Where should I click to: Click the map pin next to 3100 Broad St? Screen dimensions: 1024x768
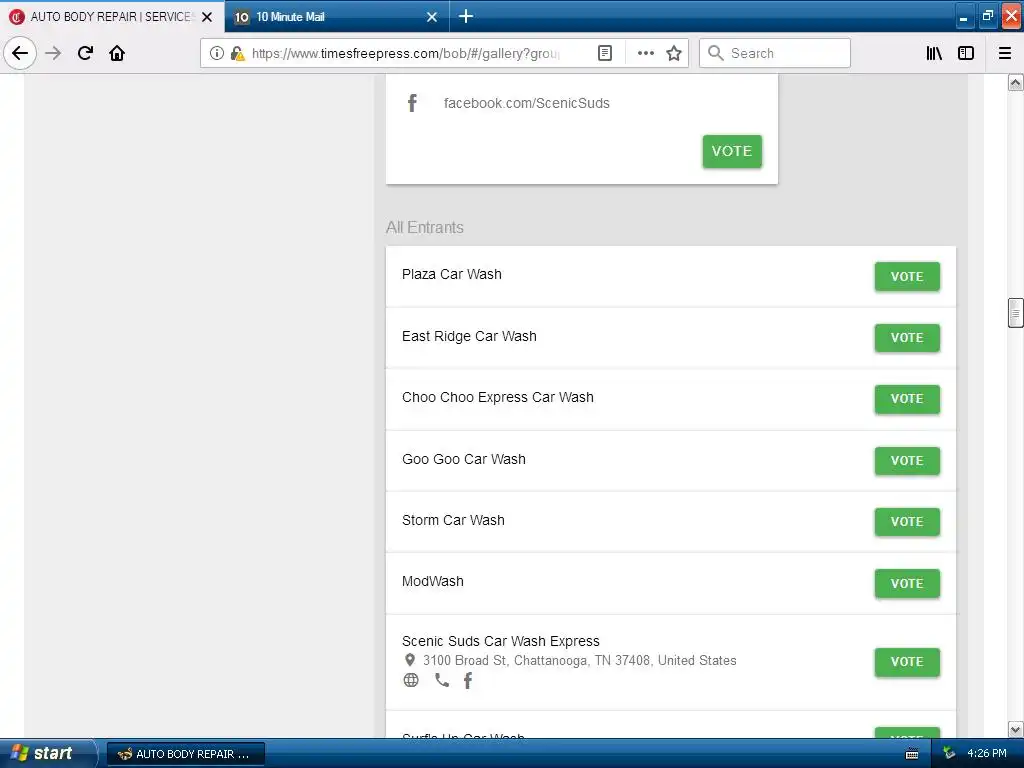[x=409, y=660]
